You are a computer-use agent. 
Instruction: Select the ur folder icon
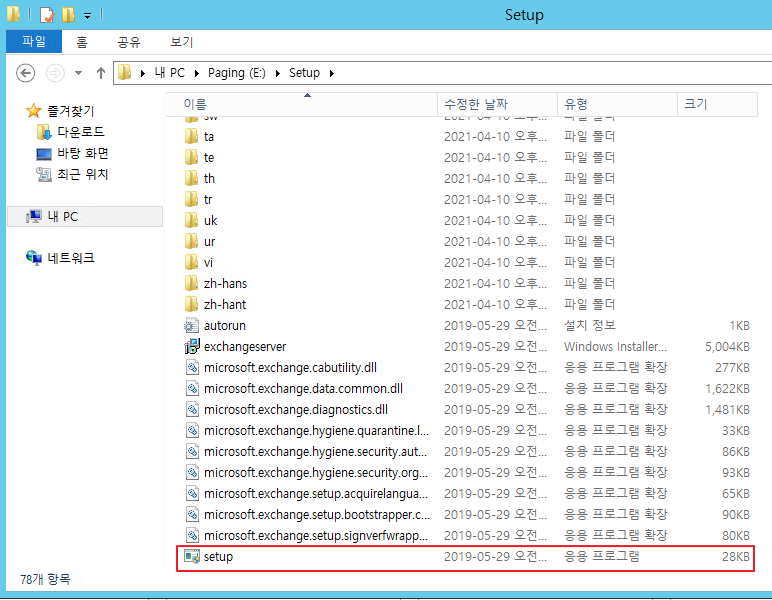[x=191, y=242]
